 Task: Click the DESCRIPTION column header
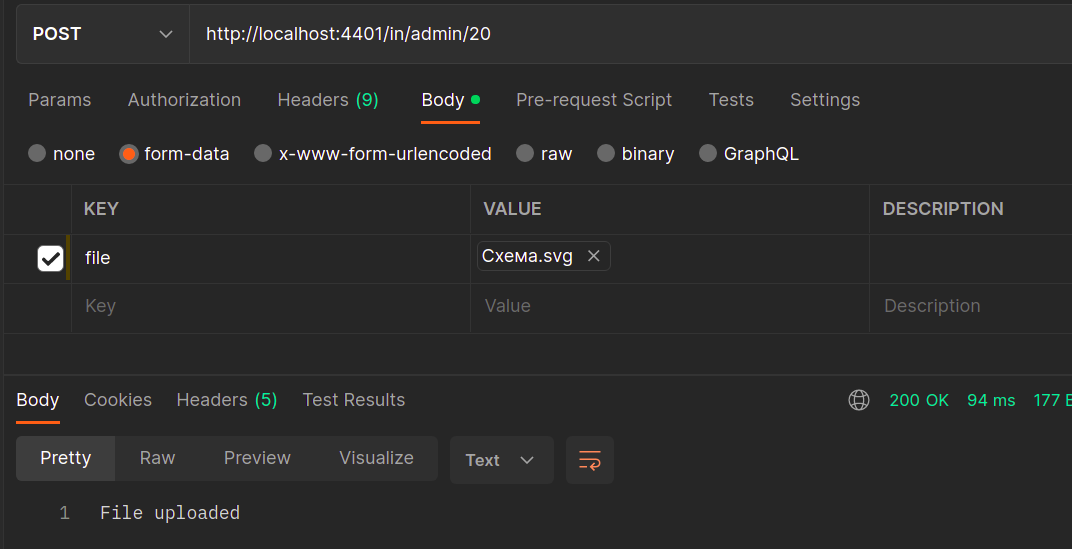[x=943, y=209]
